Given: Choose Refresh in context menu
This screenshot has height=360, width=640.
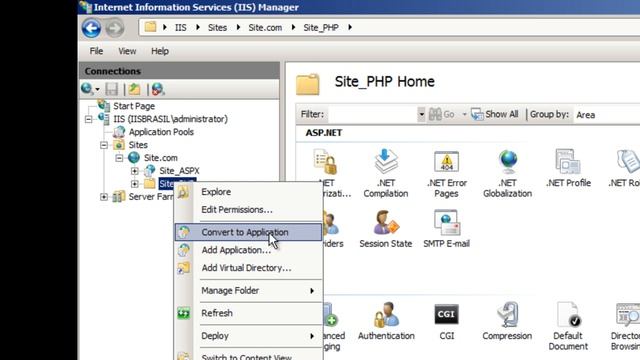Looking at the screenshot, I should click(249, 313).
